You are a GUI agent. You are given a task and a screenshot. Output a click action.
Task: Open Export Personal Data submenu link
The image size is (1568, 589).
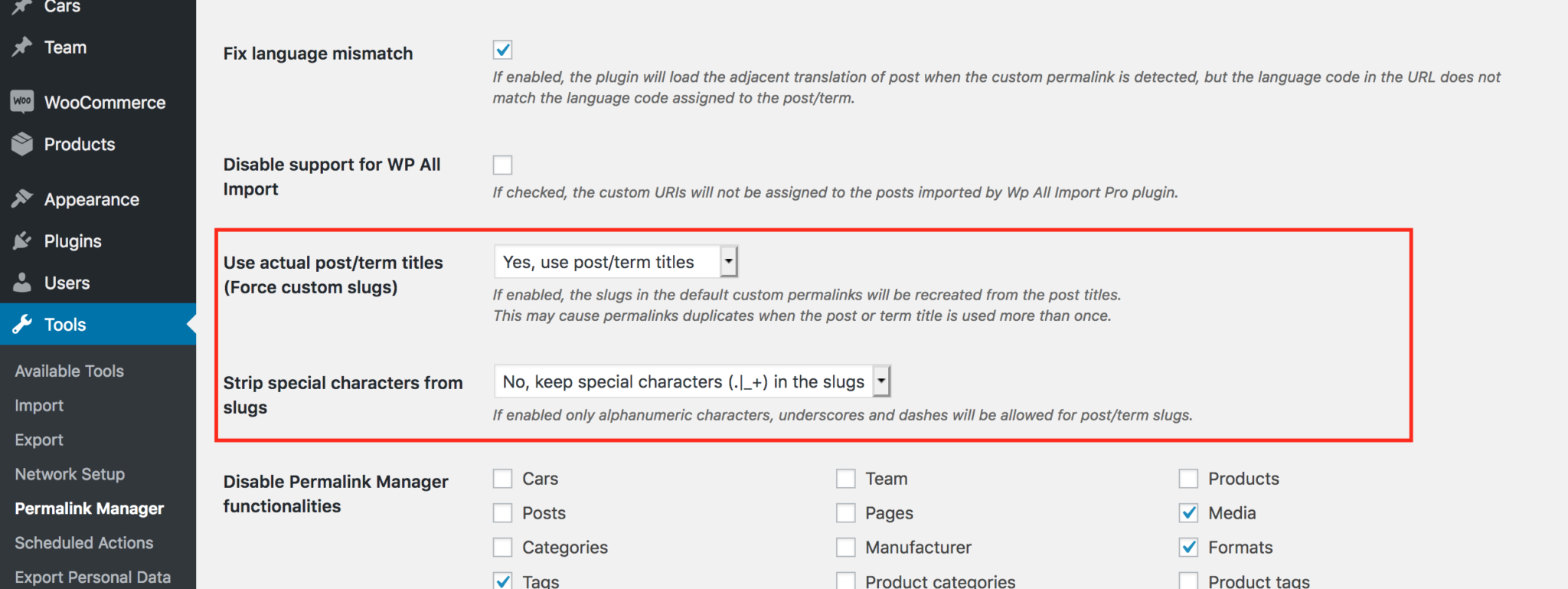click(x=93, y=578)
